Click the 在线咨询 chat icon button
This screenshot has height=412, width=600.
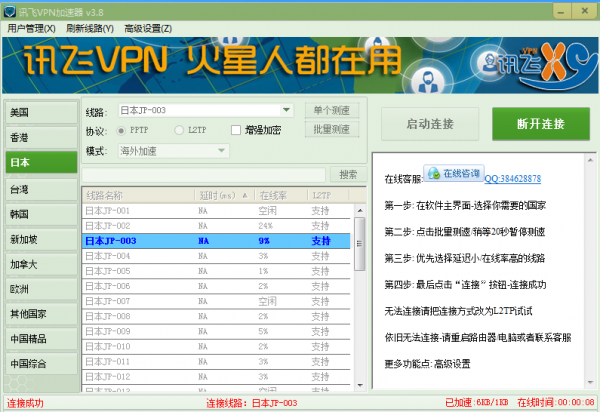click(454, 173)
